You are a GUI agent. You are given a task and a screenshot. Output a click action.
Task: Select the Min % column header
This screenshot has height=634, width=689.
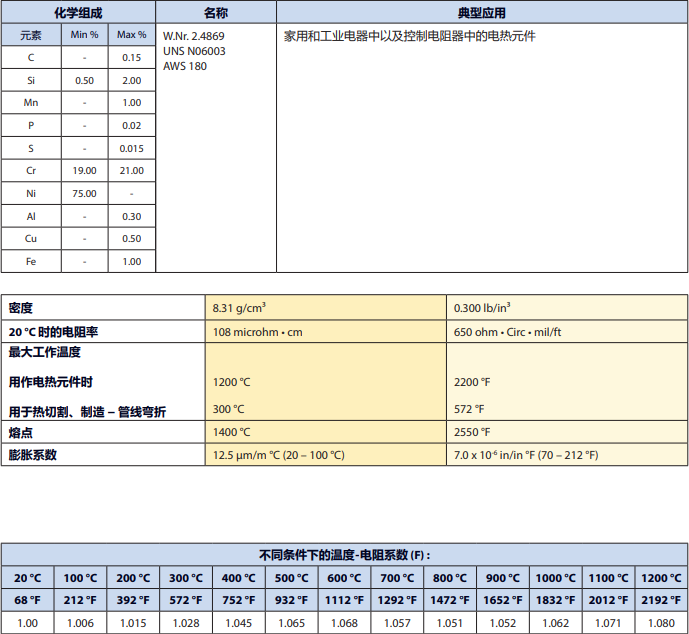[x=84, y=35]
